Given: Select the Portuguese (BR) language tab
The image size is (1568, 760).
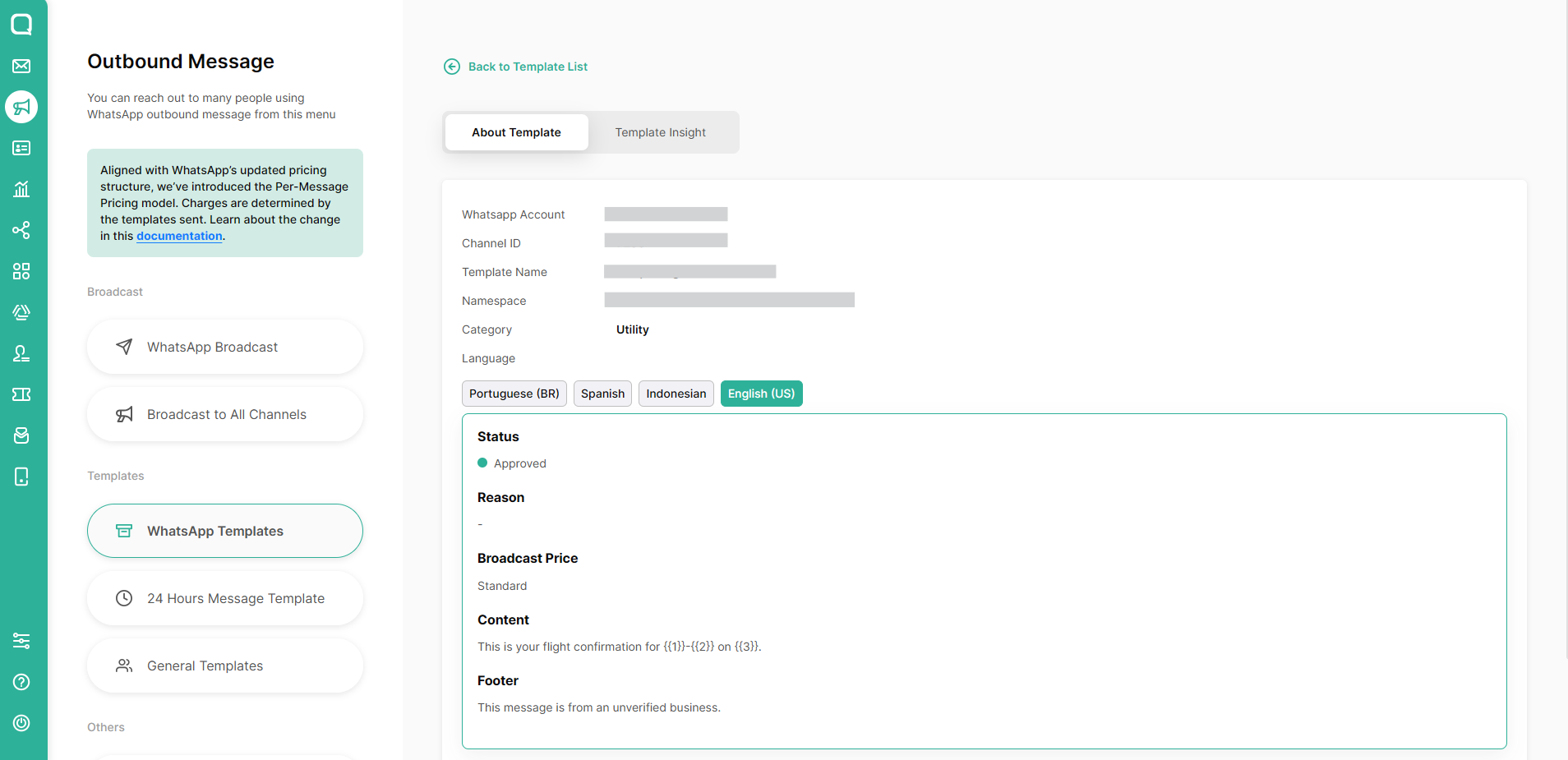Looking at the screenshot, I should point(514,394).
